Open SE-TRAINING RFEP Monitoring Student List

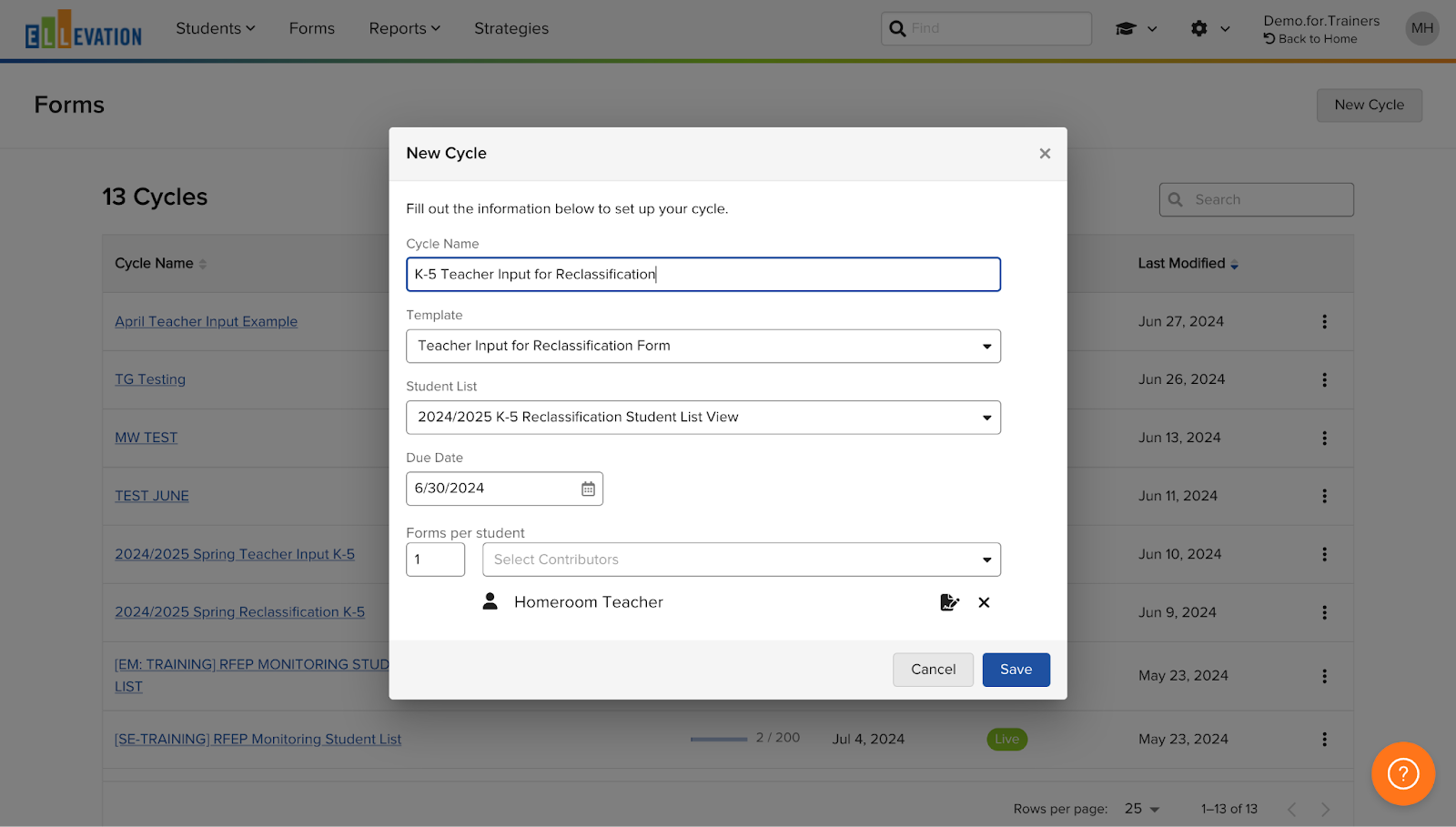coord(258,740)
